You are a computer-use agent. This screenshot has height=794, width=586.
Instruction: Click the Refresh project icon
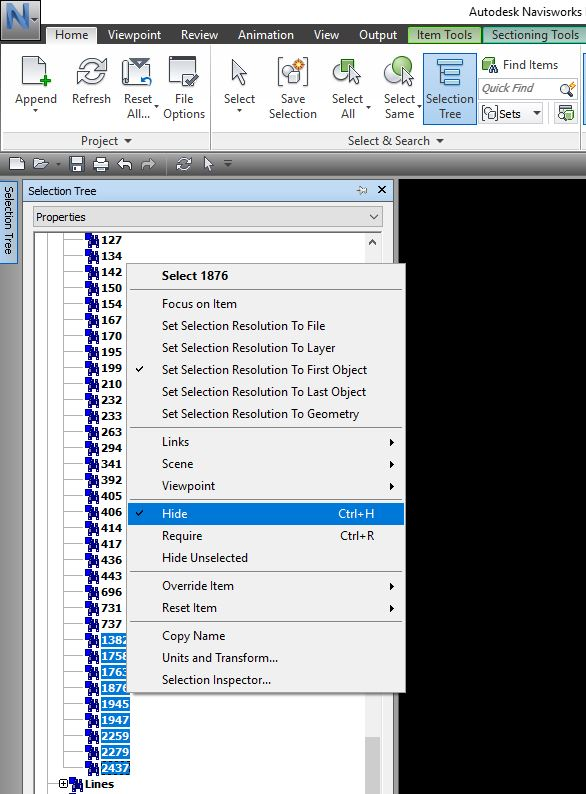[91, 71]
